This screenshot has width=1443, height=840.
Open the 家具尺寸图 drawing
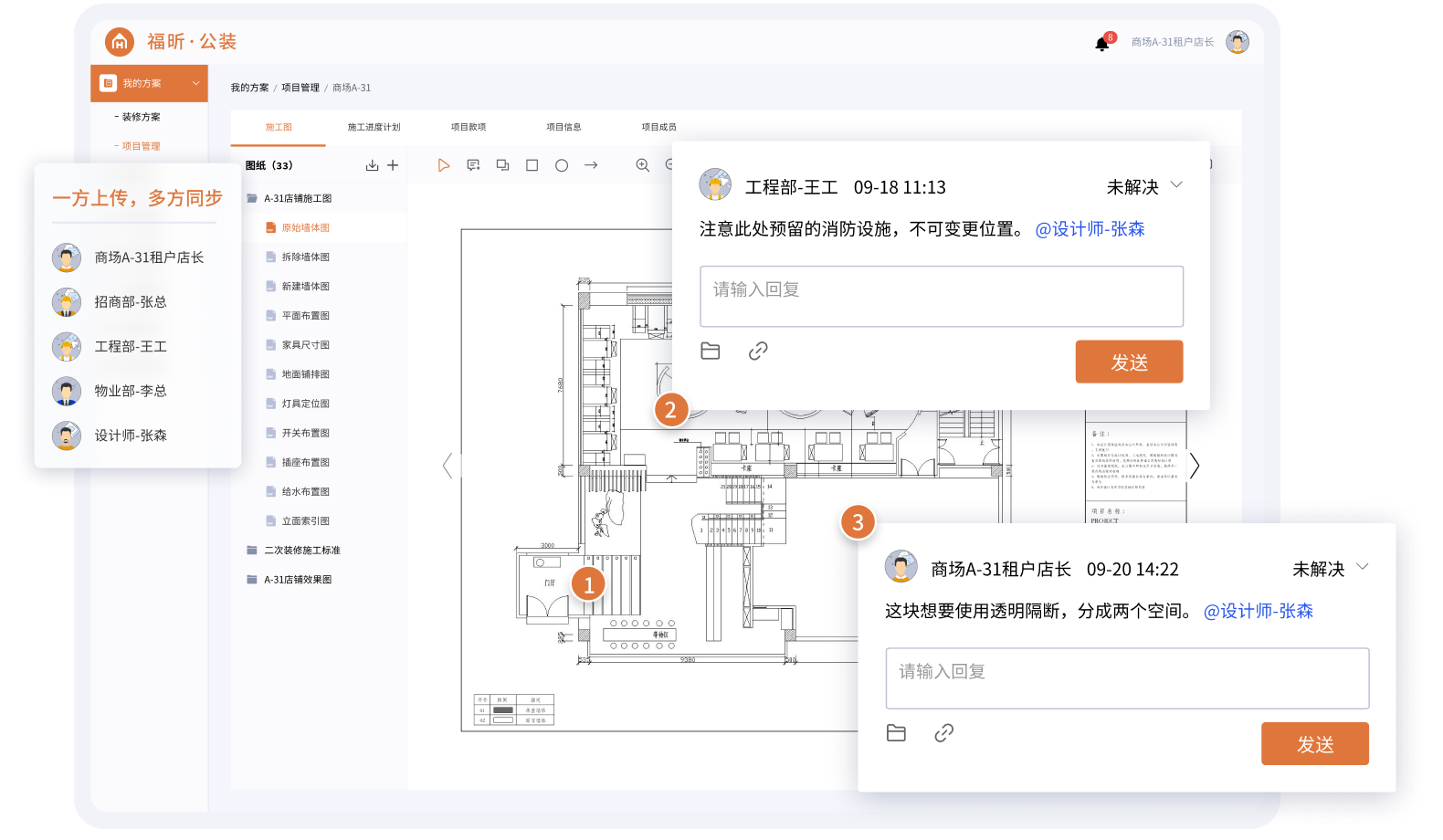click(x=306, y=345)
